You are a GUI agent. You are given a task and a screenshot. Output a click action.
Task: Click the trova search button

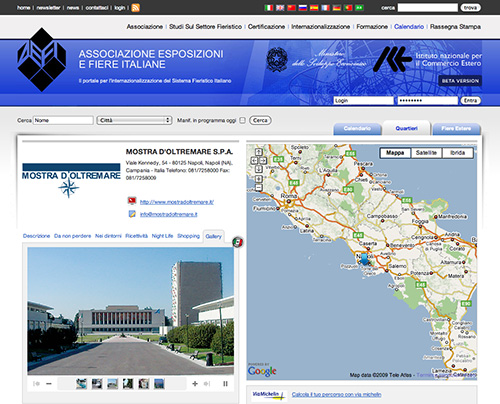coord(470,8)
